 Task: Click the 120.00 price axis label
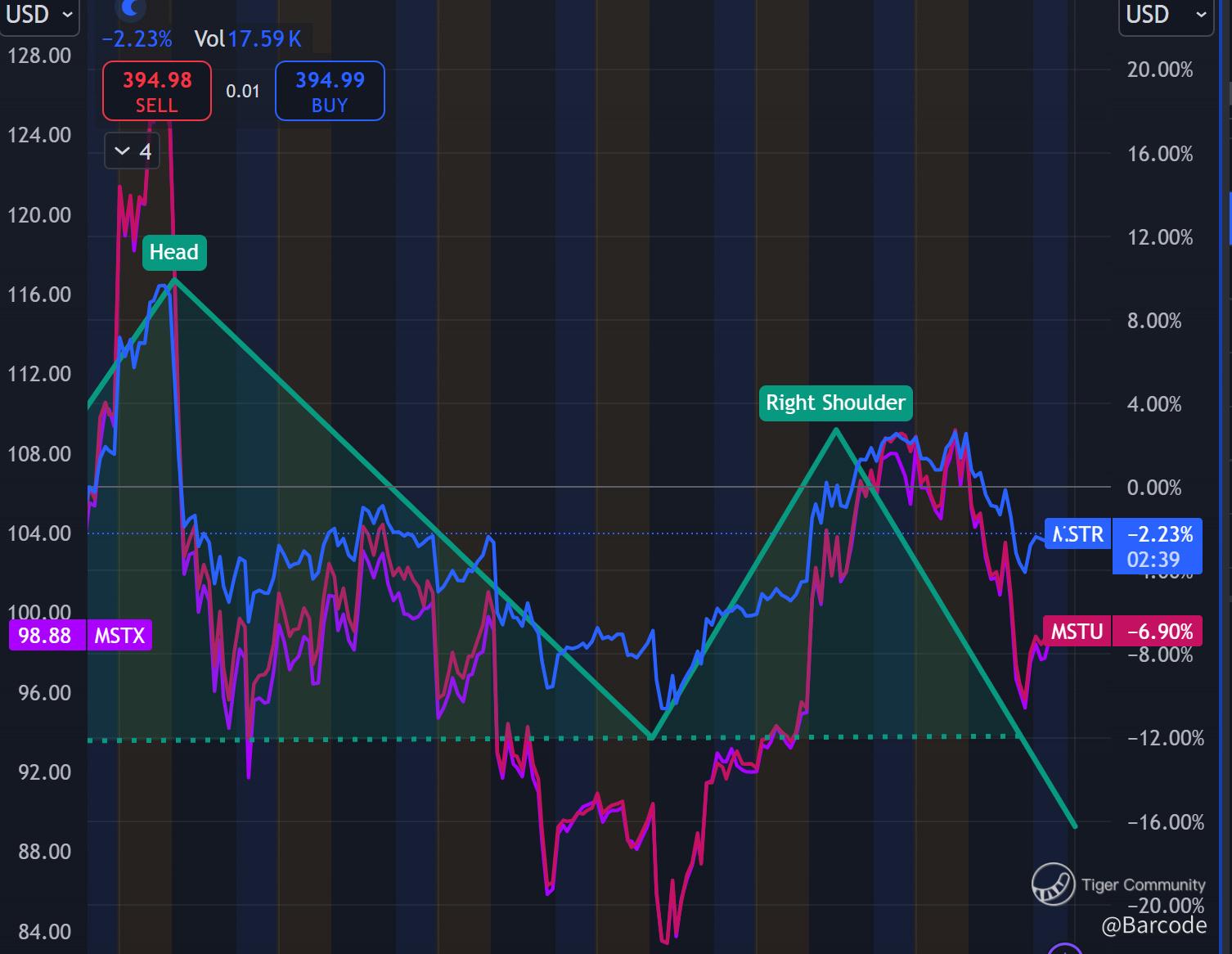39,215
